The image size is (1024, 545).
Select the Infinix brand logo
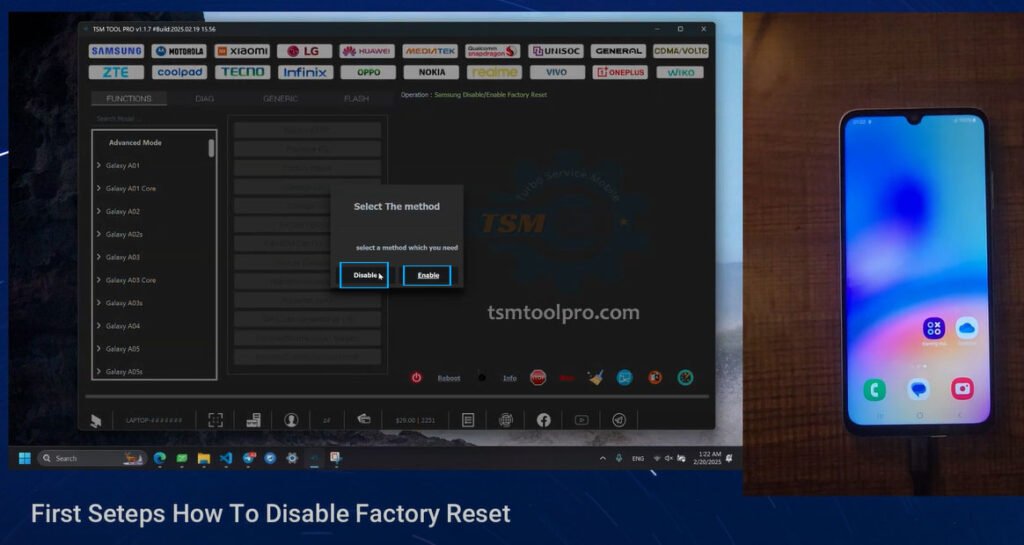tap(304, 72)
